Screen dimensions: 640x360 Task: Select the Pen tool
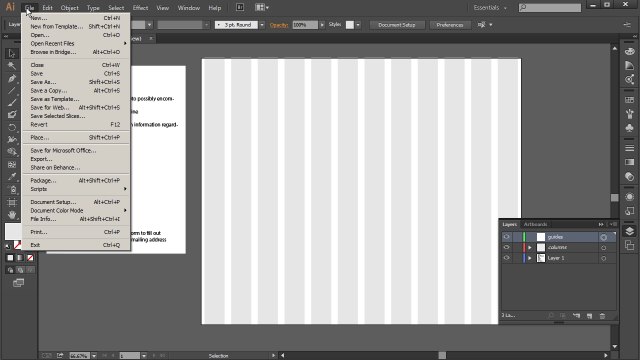tap(12, 78)
